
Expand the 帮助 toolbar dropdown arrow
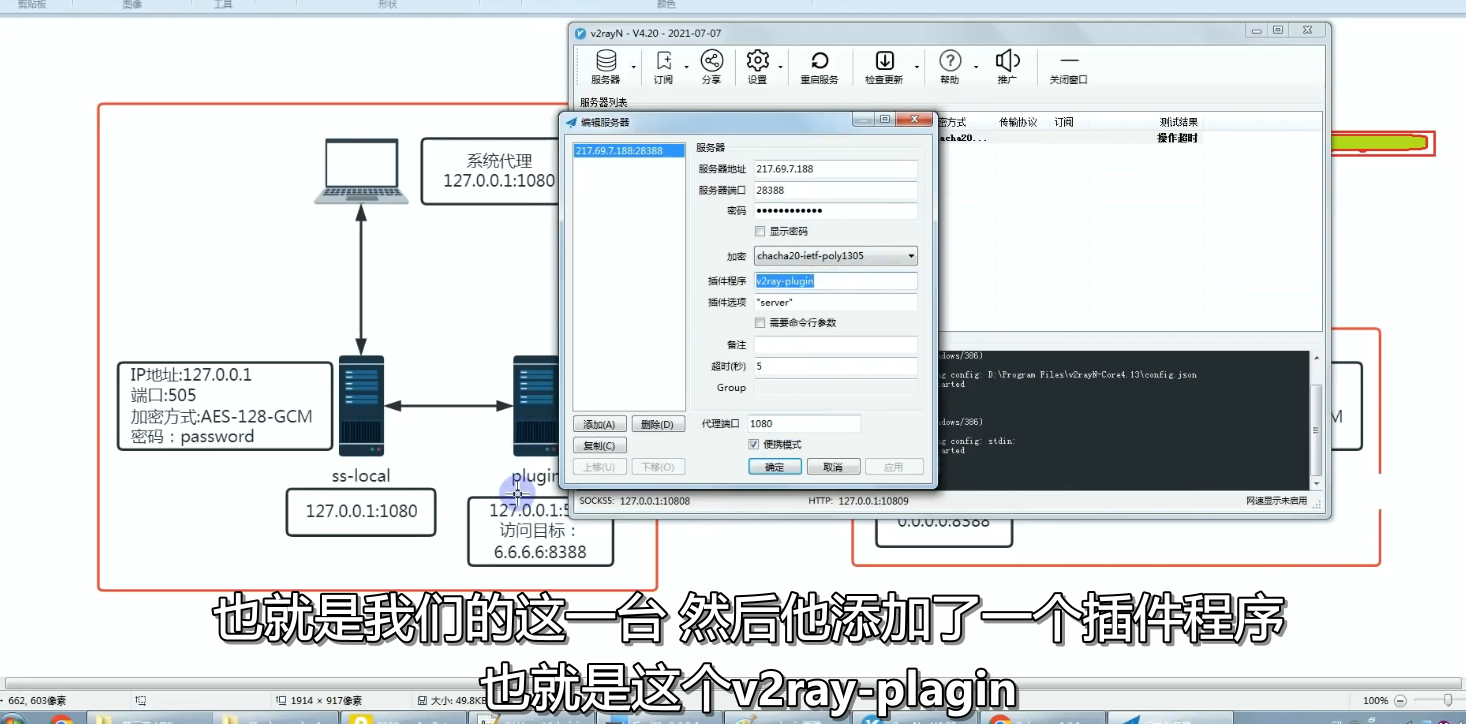[974, 68]
